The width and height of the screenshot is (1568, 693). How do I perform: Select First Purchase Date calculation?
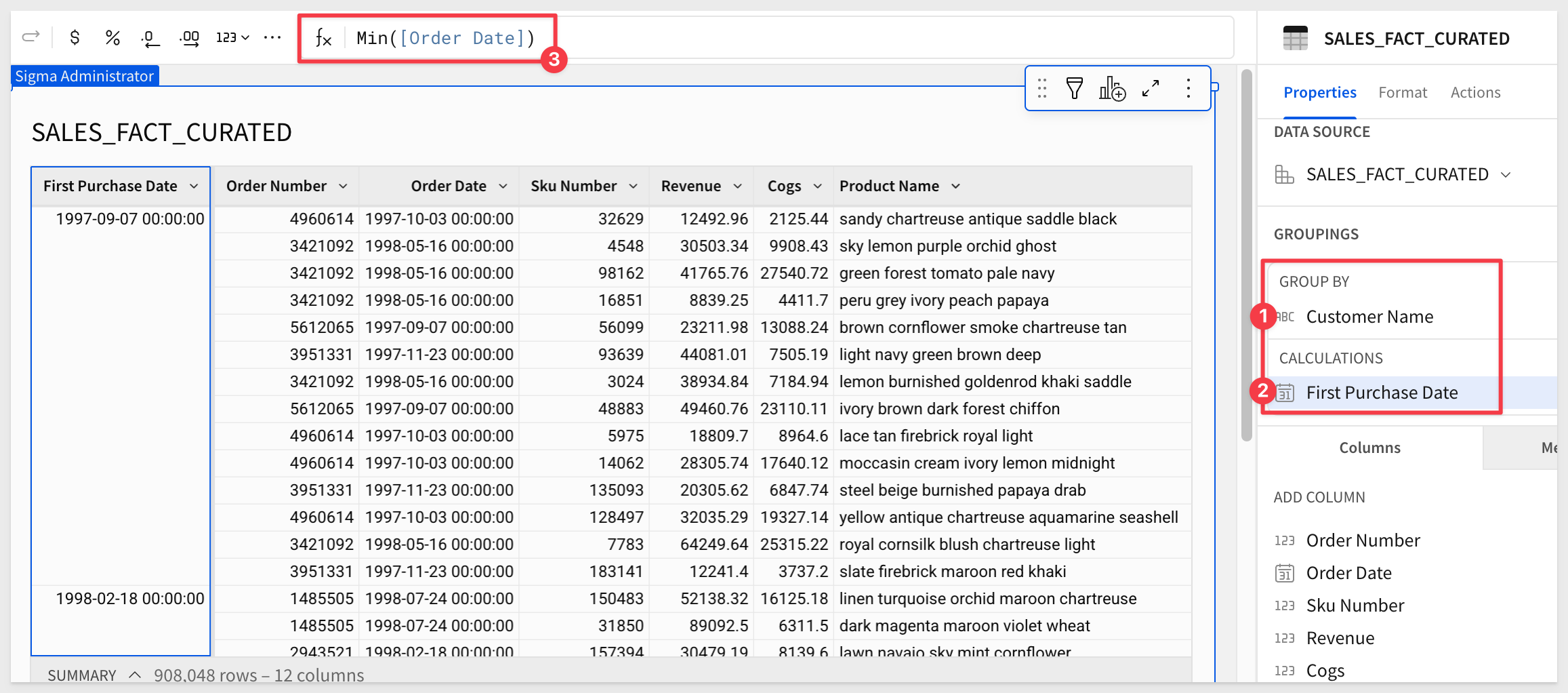(x=1381, y=393)
